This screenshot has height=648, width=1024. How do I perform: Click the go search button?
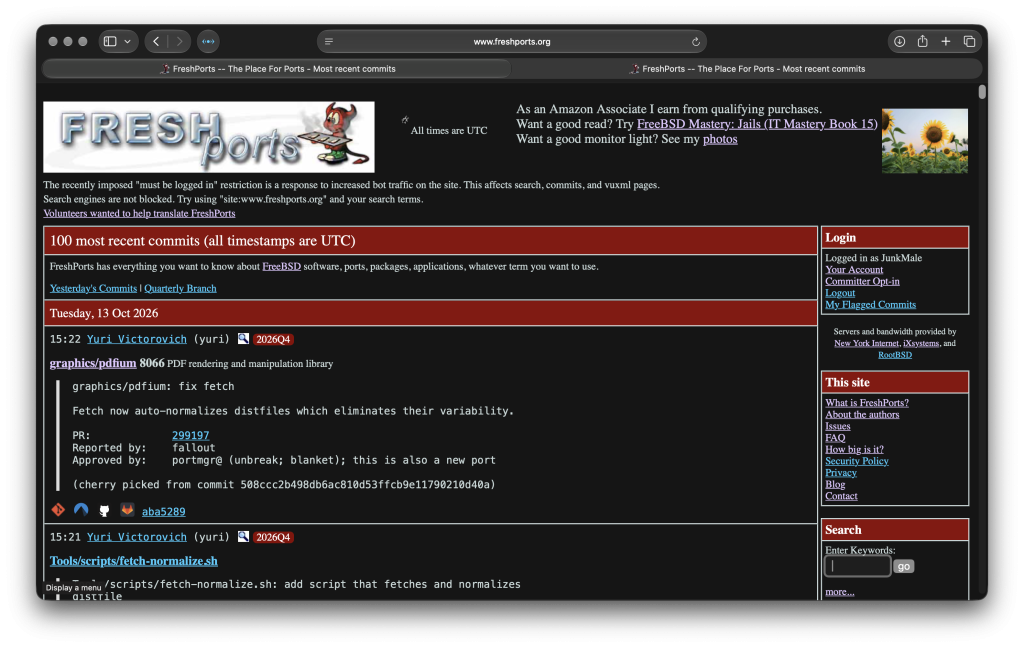point(904,566)
